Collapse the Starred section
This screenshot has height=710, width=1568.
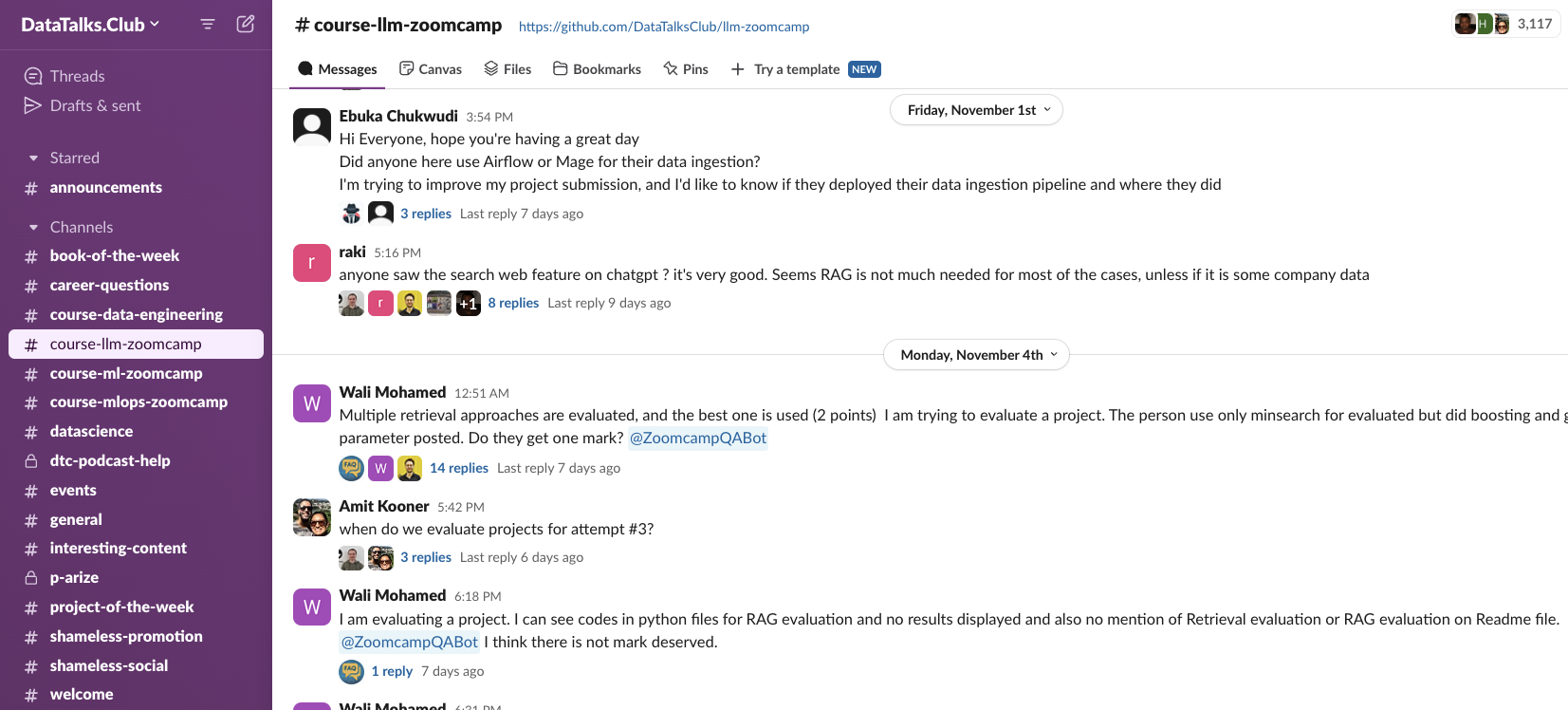pos(35,157)
